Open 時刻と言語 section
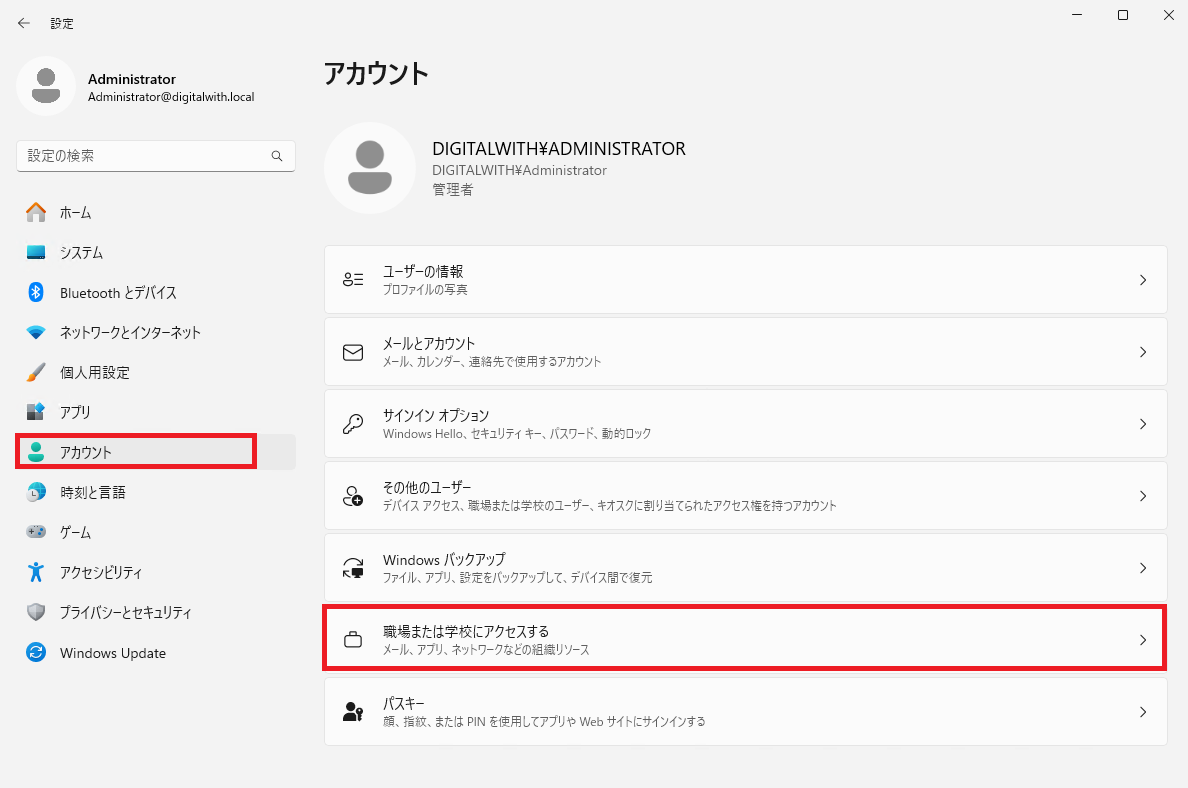The image size is (1188, 788). (x=155, y=492)
